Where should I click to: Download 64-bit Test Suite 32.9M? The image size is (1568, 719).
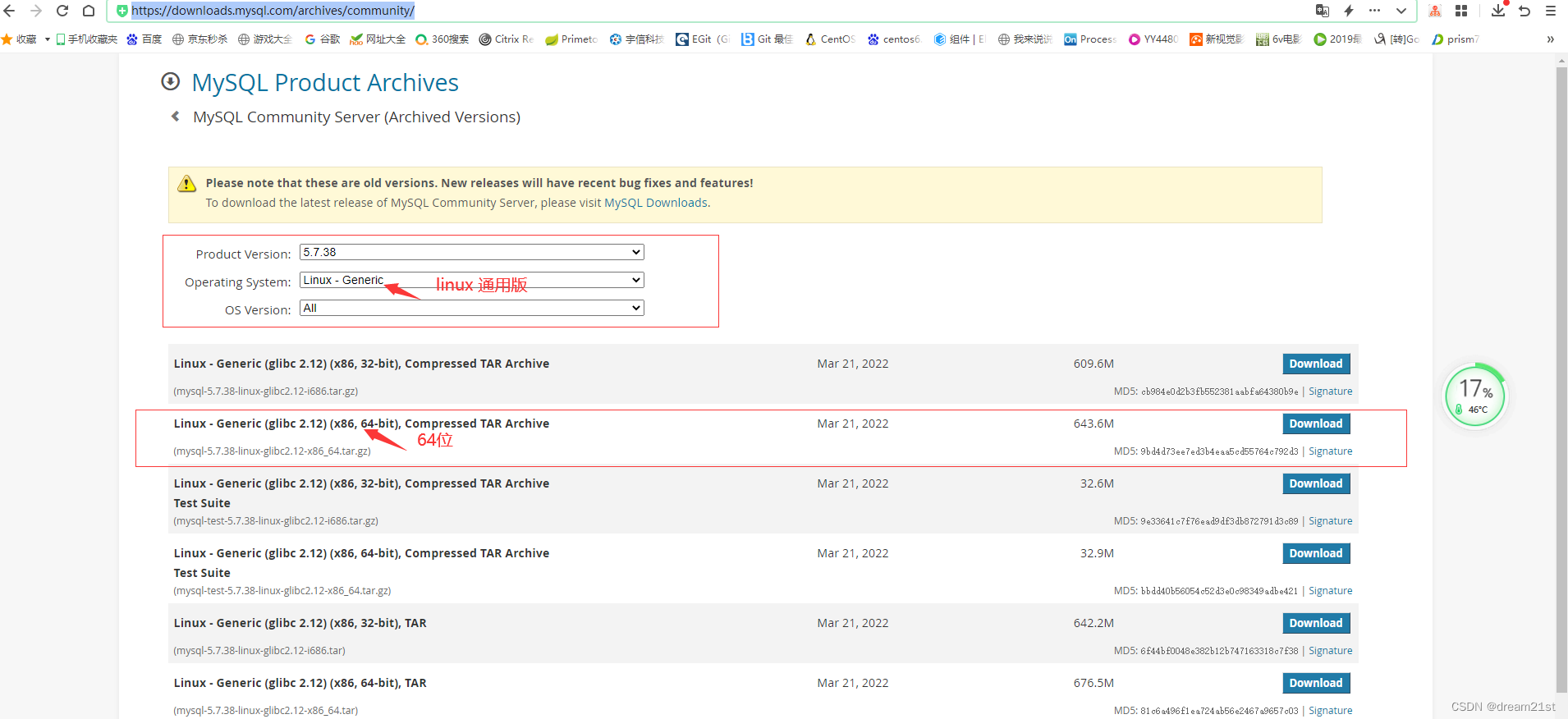(x=1316, y=553)
